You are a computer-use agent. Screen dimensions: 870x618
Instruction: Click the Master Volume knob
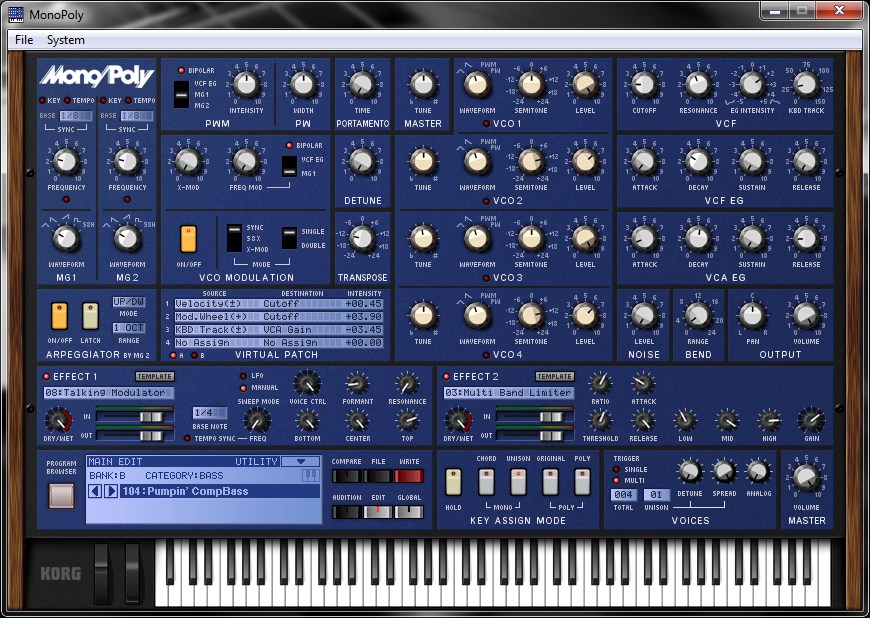[x=806, y=478]
